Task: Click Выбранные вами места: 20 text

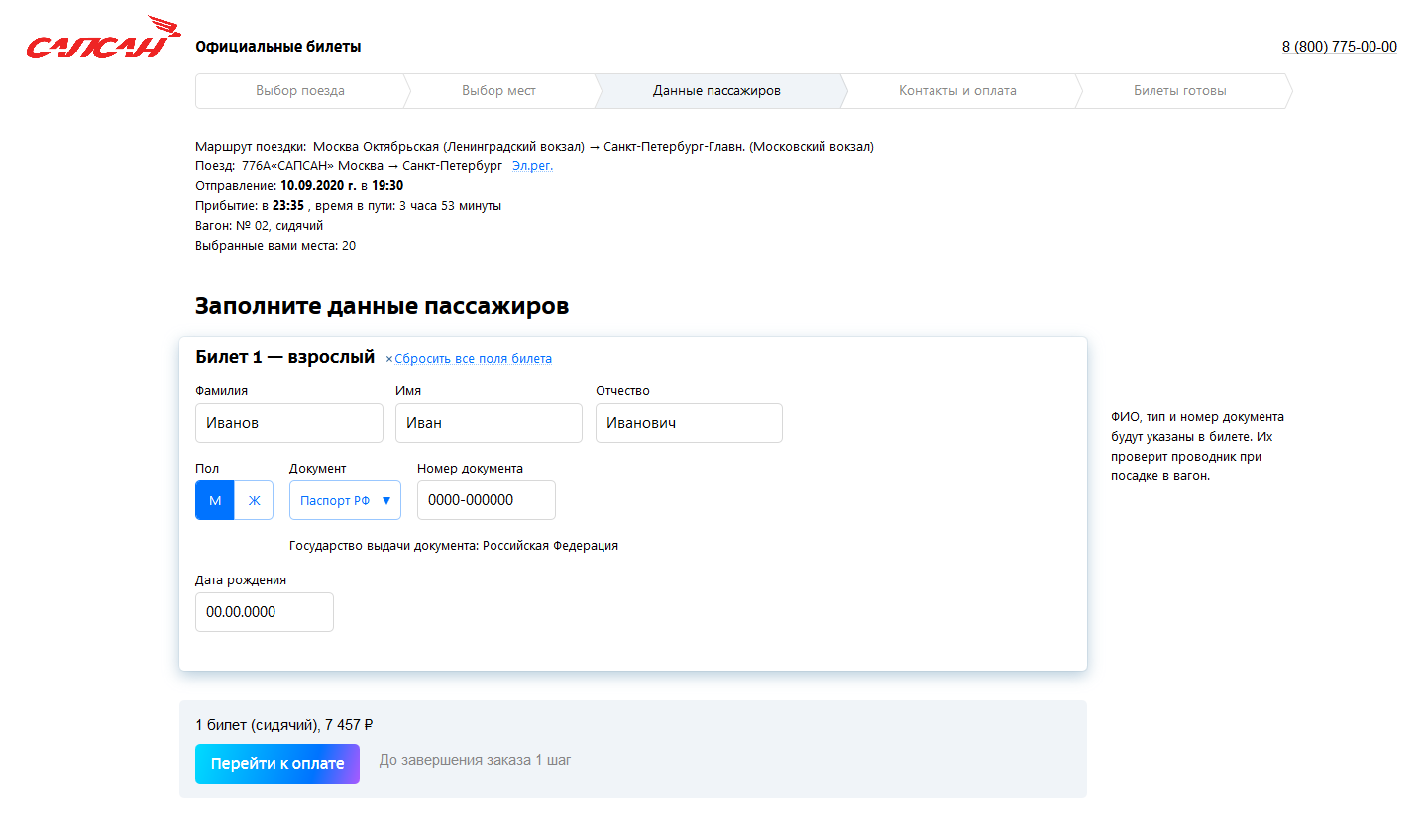Action: 275,246
